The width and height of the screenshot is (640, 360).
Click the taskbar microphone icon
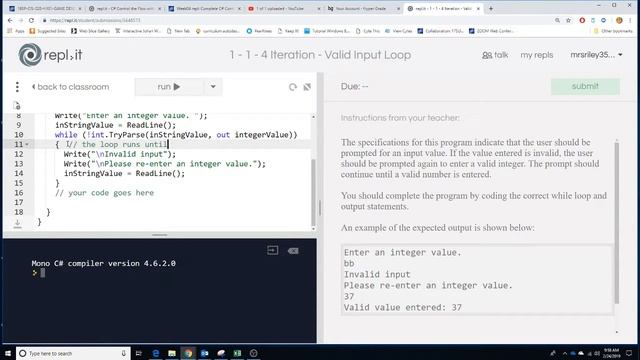(x=124, y=353)
